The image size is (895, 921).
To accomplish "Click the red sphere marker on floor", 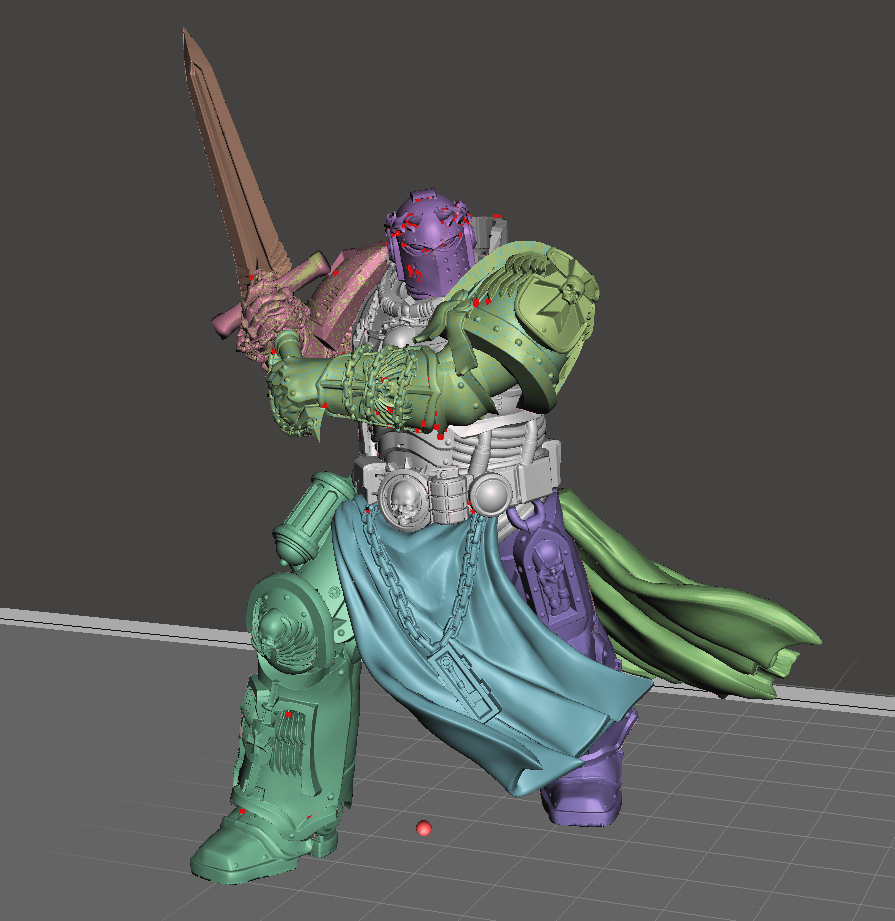I will [x=423, y=828].
